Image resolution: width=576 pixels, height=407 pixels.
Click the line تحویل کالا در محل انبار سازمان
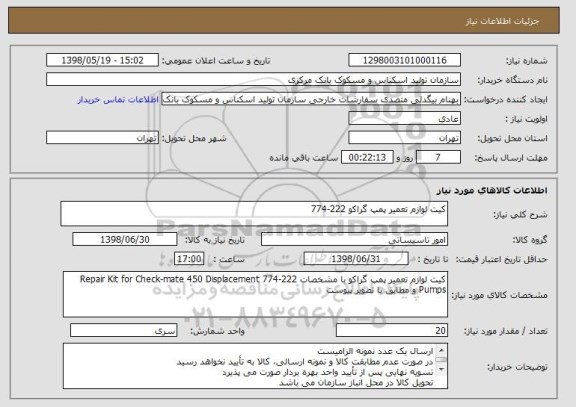click(x=356, y=383)
